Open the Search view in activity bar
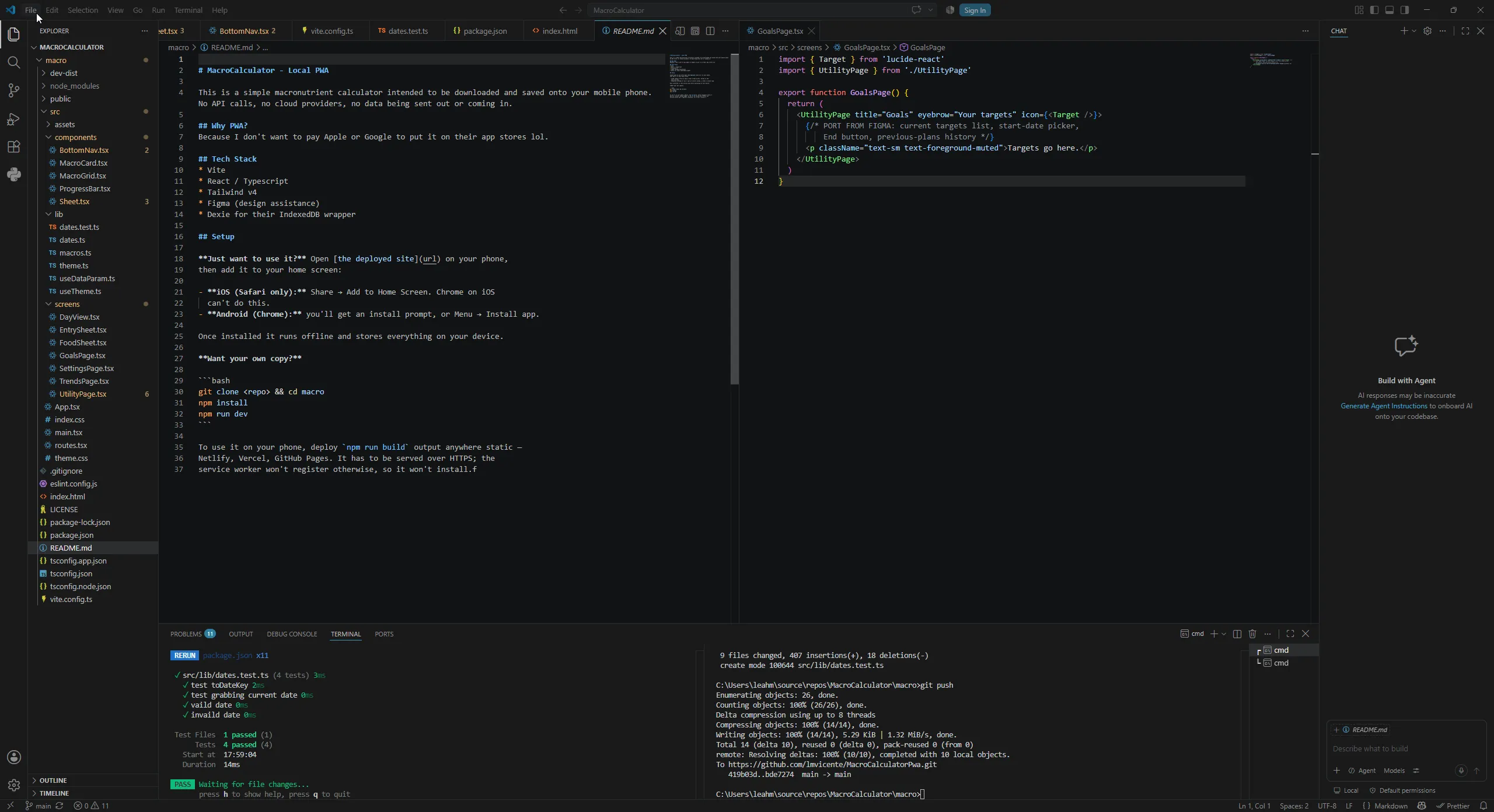 pos(14,62)
